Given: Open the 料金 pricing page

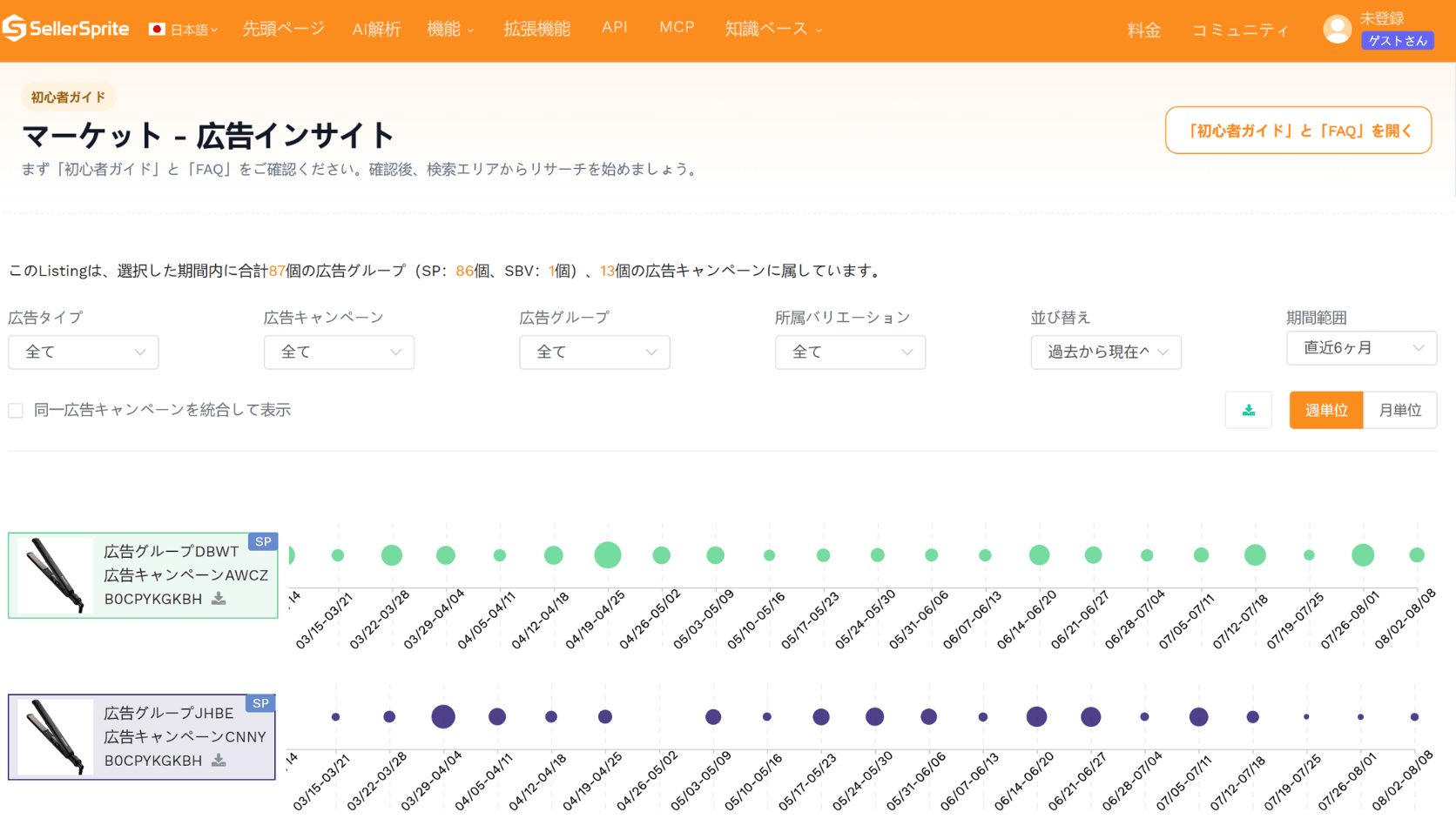Looking at the screenshot, I should click(x=1144, y=30).
